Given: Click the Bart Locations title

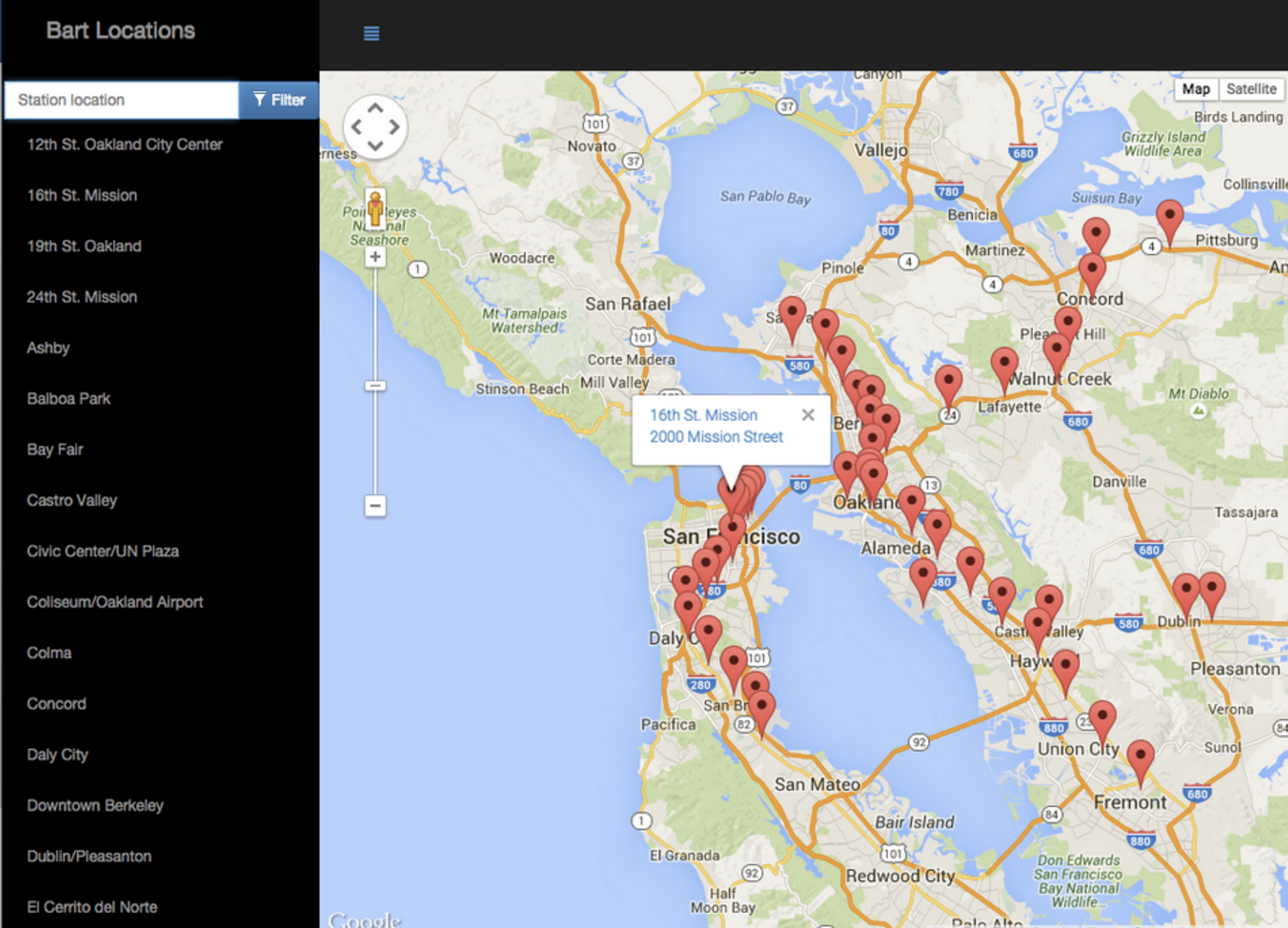Looking at the screenshot, I should pyautogui.click(x=121, y=30).
